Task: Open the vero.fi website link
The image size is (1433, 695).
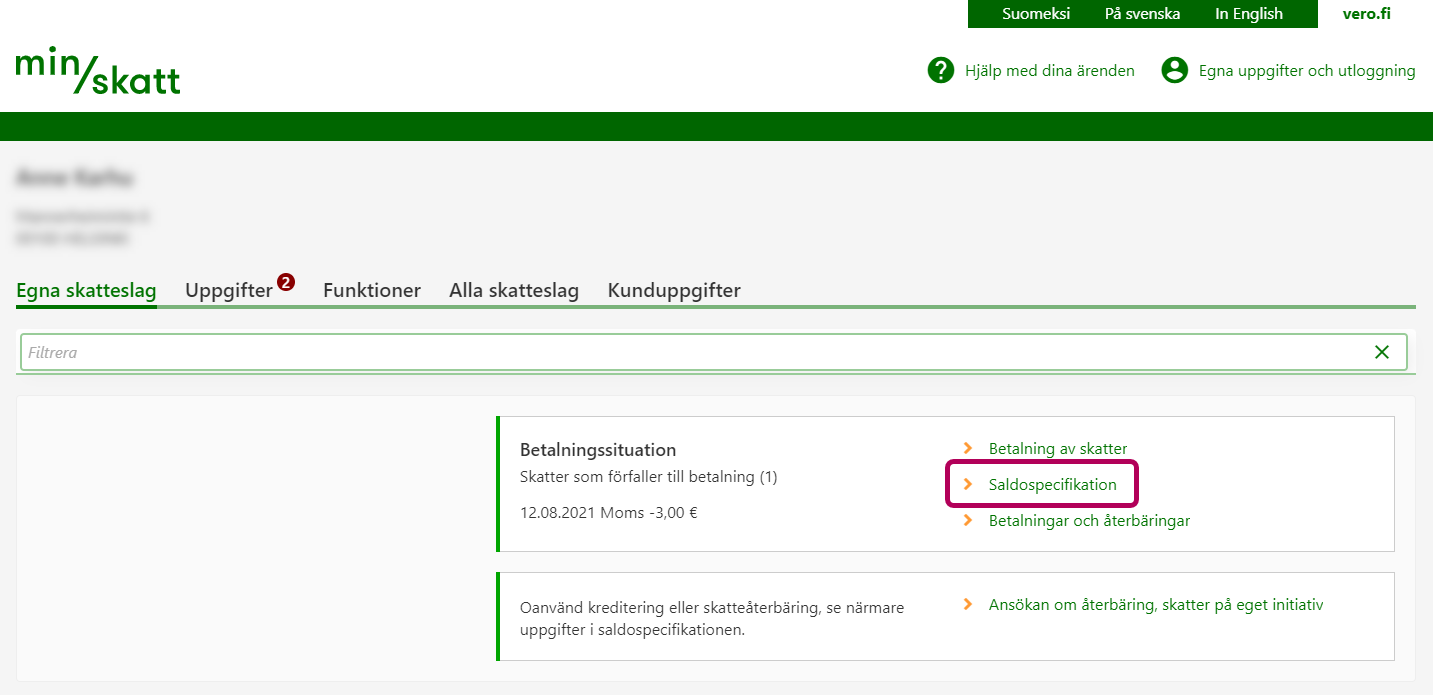Action: [x=1366, y=14]
